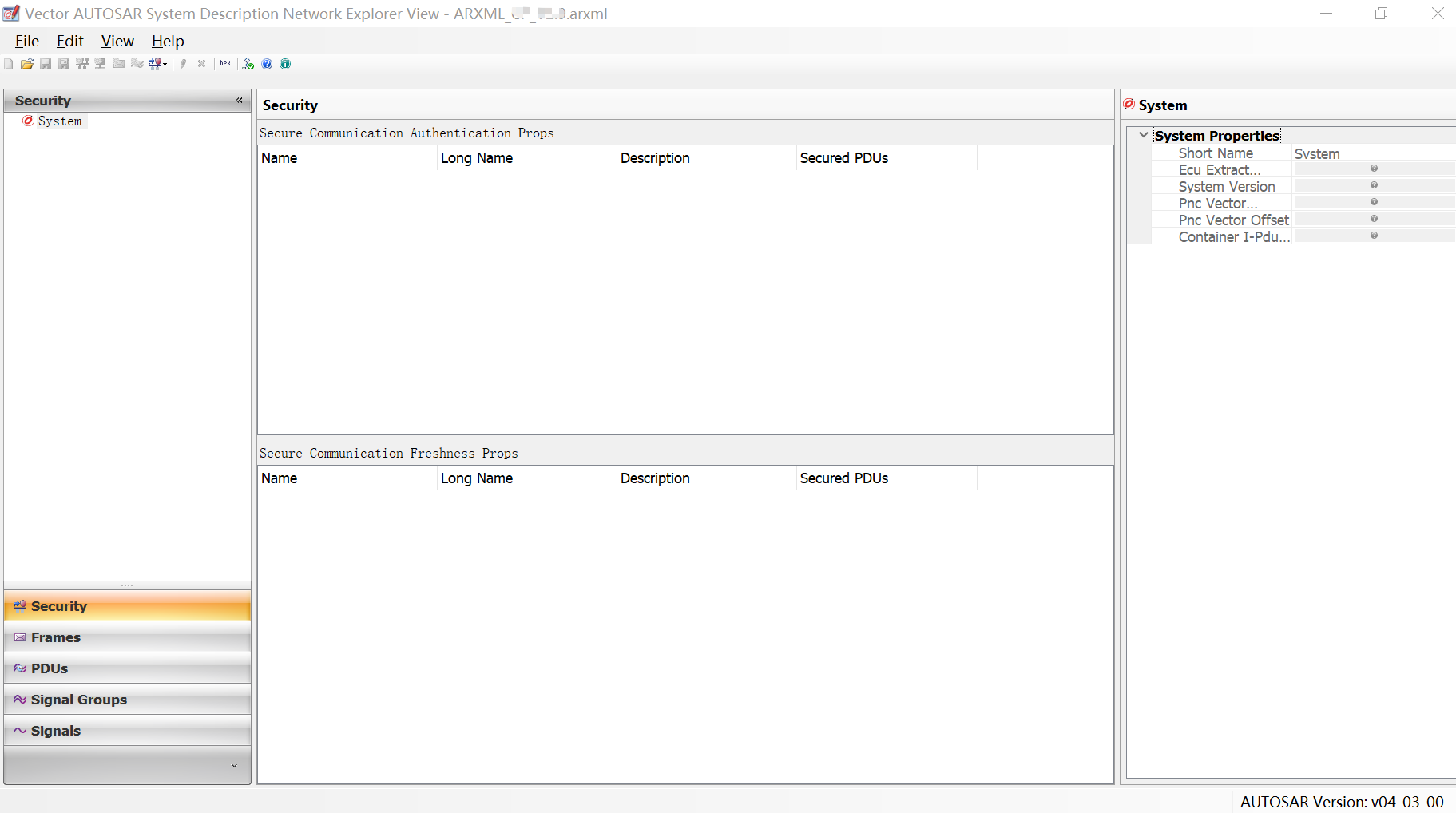Open the navigation pane overflow chevron

coord(234,766)
